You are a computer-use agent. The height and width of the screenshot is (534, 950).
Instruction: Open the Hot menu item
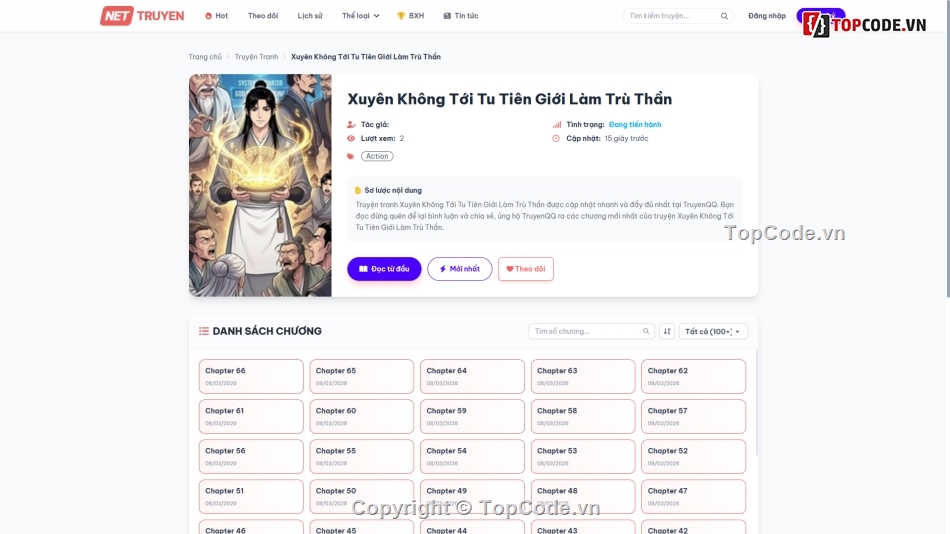[x=216, y=16]
